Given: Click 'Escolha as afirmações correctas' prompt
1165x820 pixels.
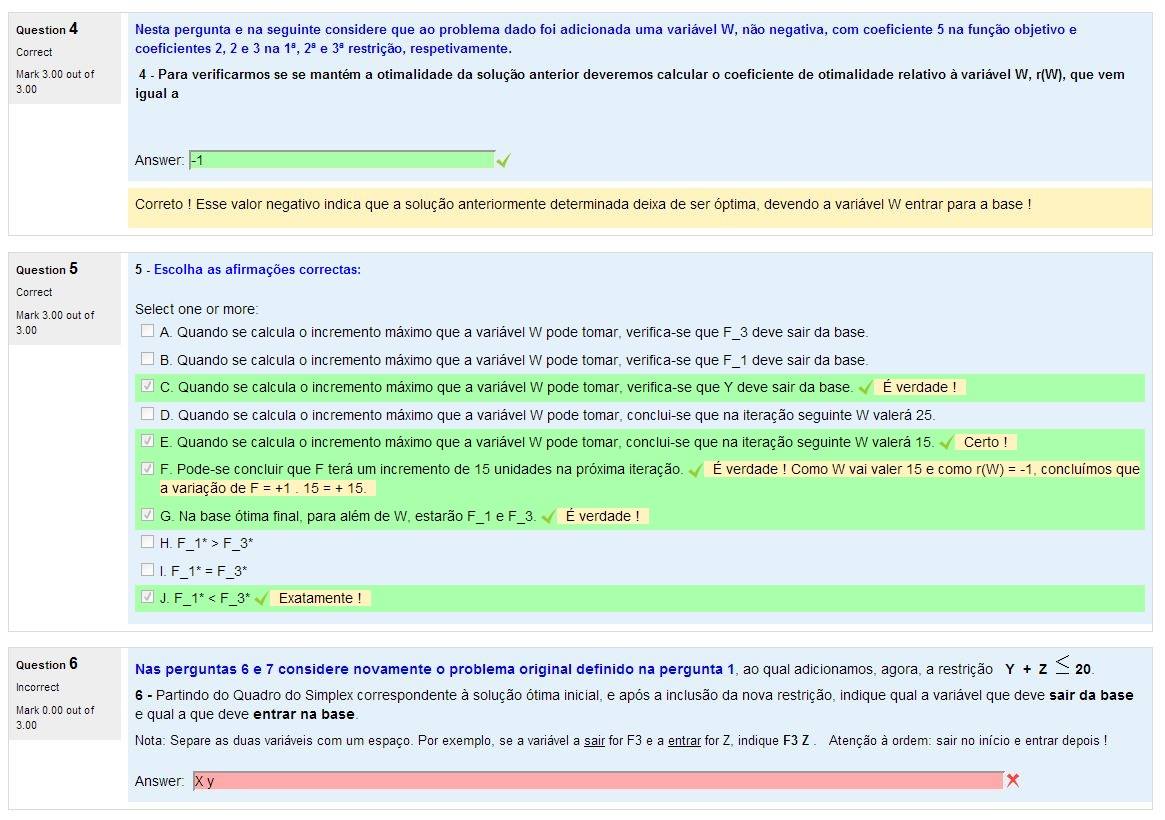Looking at the screenshot, I should click(257, 270).
